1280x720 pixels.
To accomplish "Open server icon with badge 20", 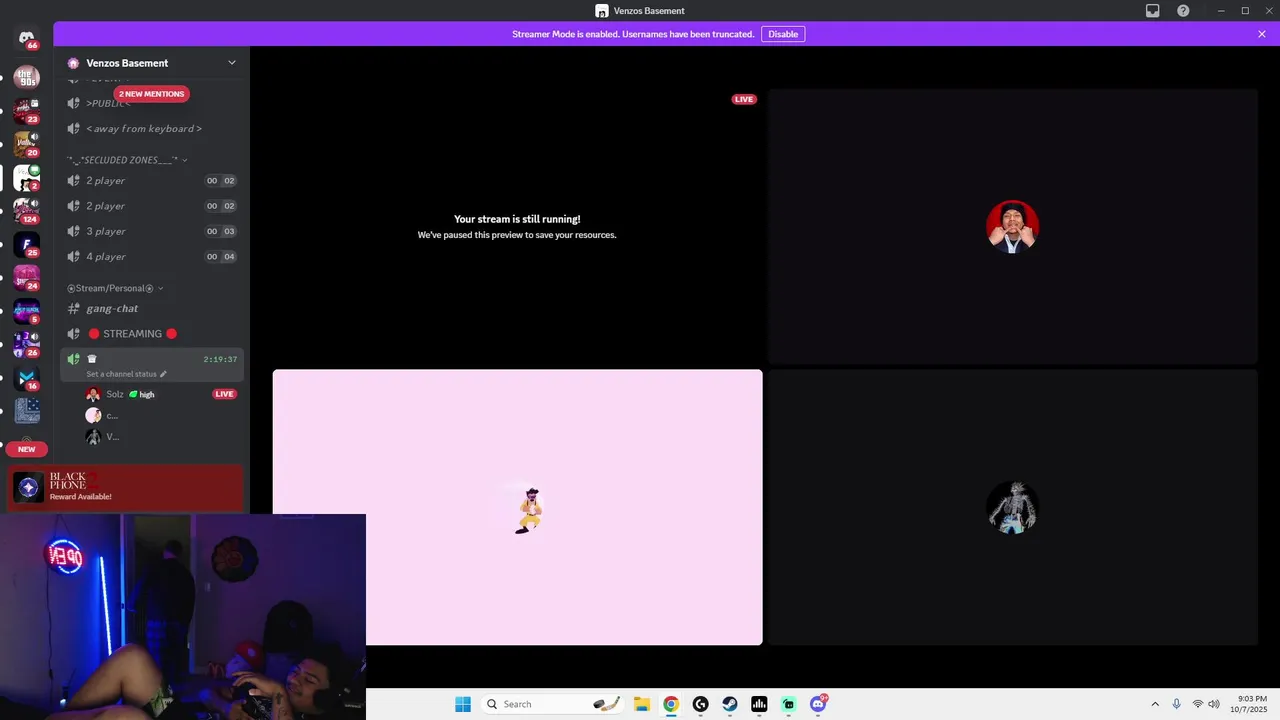I will click(26, 144).
